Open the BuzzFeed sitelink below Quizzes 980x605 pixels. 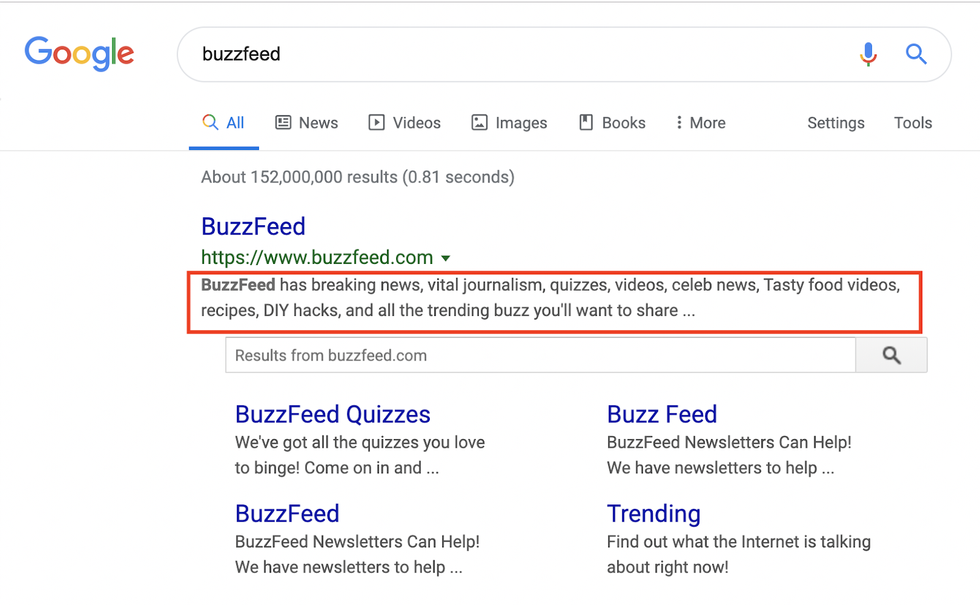tap(287, 514)
